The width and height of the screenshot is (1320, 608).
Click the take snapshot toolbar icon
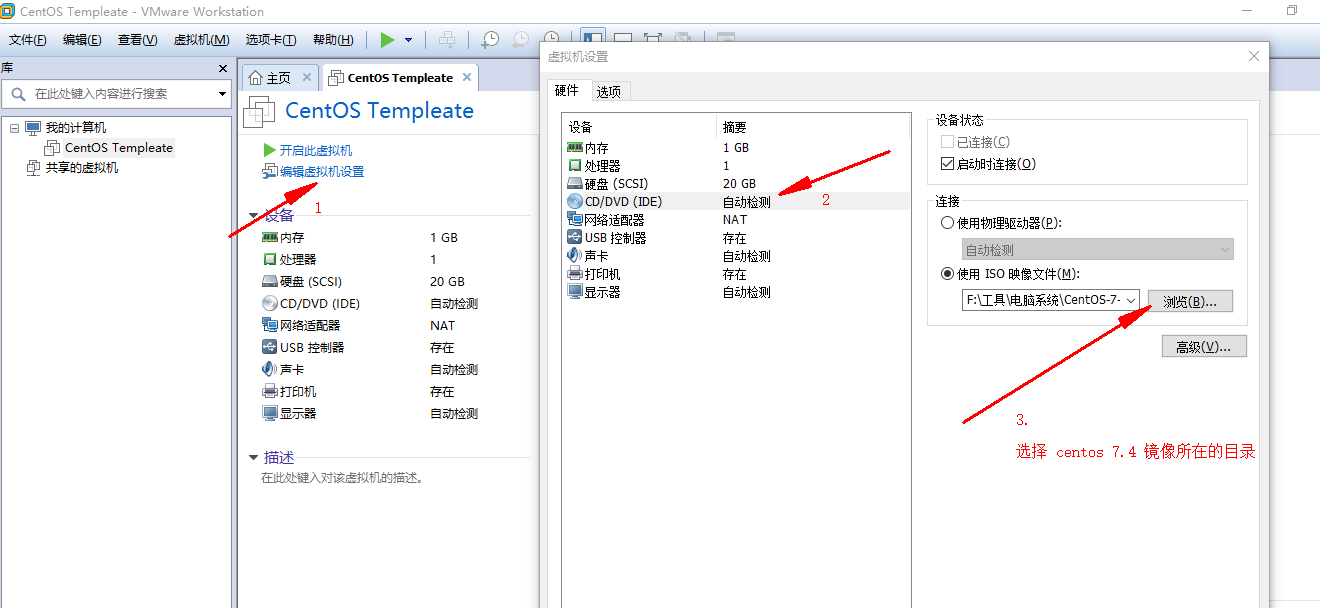[489, 40]
